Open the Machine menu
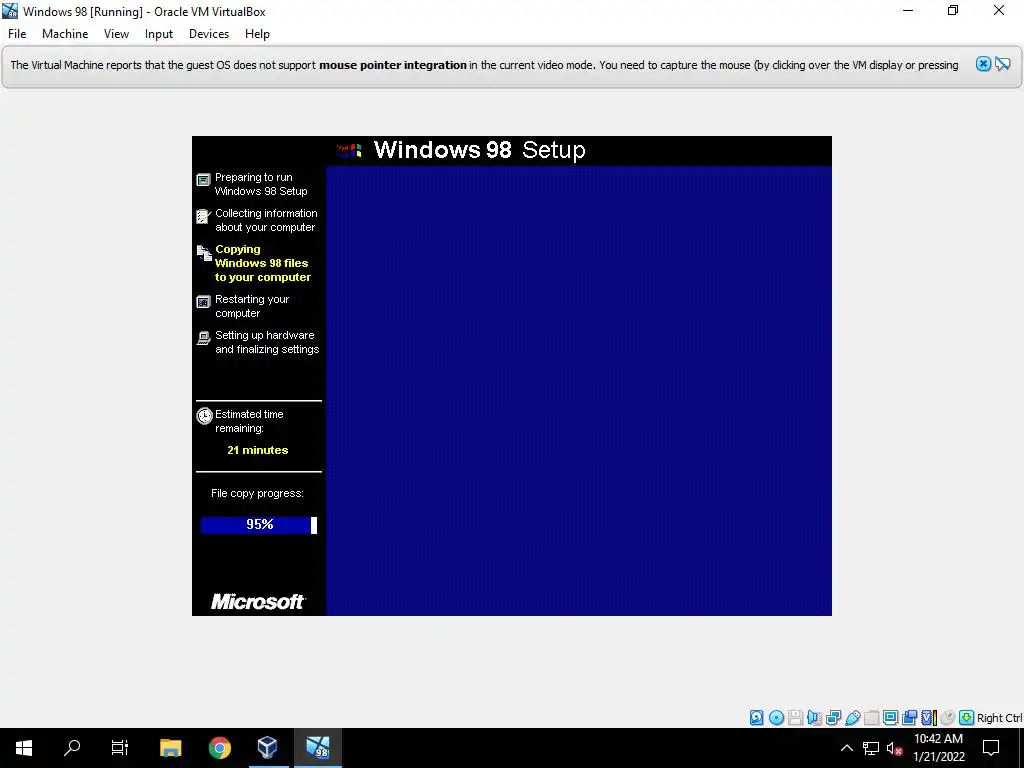This screenshot has height=768, width=1024. 65,34
